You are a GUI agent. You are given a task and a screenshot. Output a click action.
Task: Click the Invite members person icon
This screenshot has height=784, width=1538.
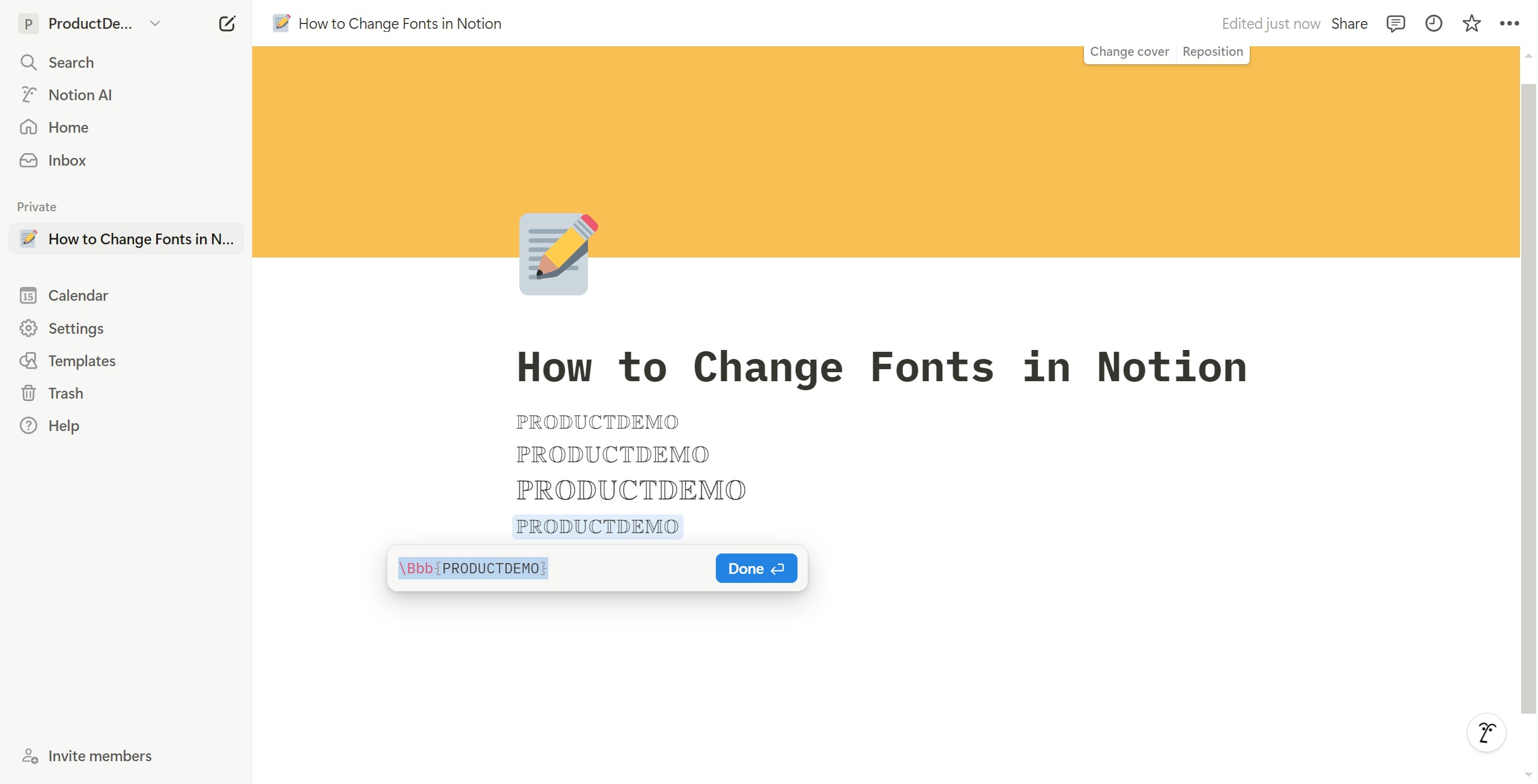[x=29, y=756]
